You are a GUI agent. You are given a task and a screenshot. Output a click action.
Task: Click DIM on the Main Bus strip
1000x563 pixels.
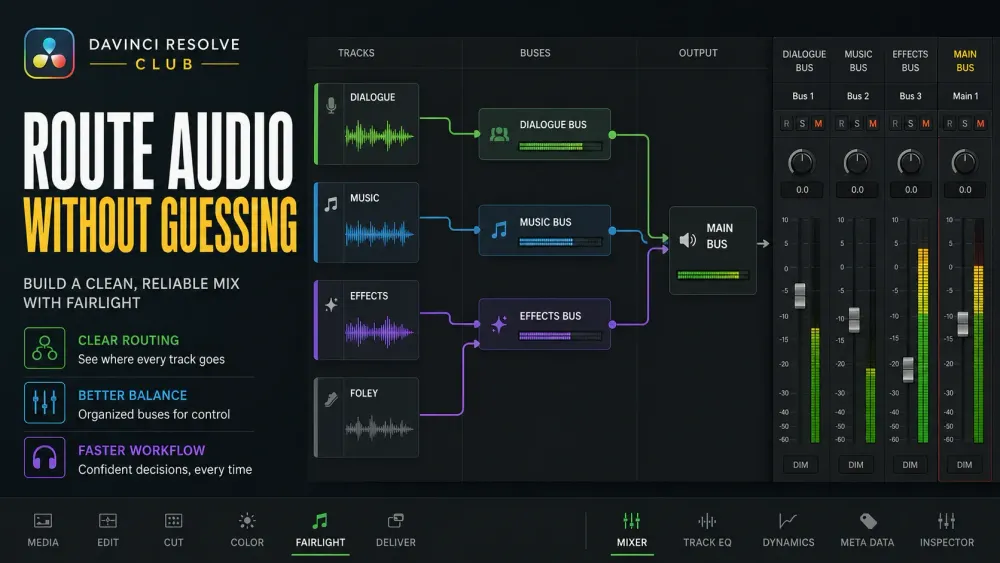[964, 465]
